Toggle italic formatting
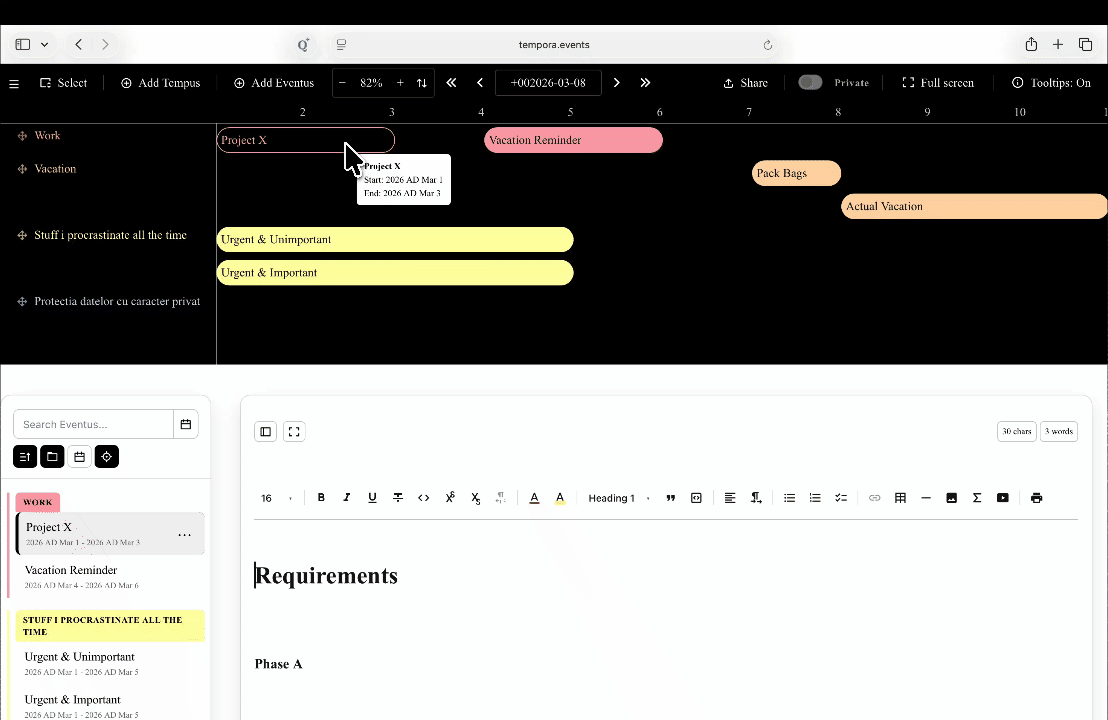Viewport: 1108px width, 720px height. click(x=346, y=497)
